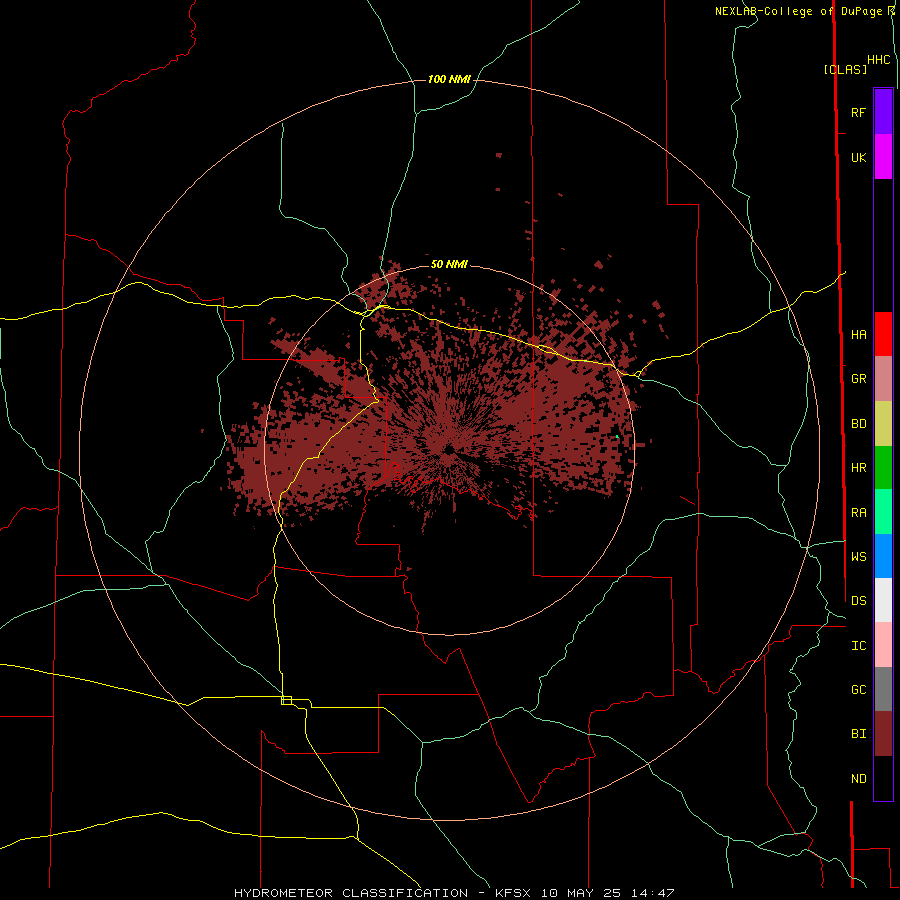Pick the mint green RA legend swatch

pos(883,512)
